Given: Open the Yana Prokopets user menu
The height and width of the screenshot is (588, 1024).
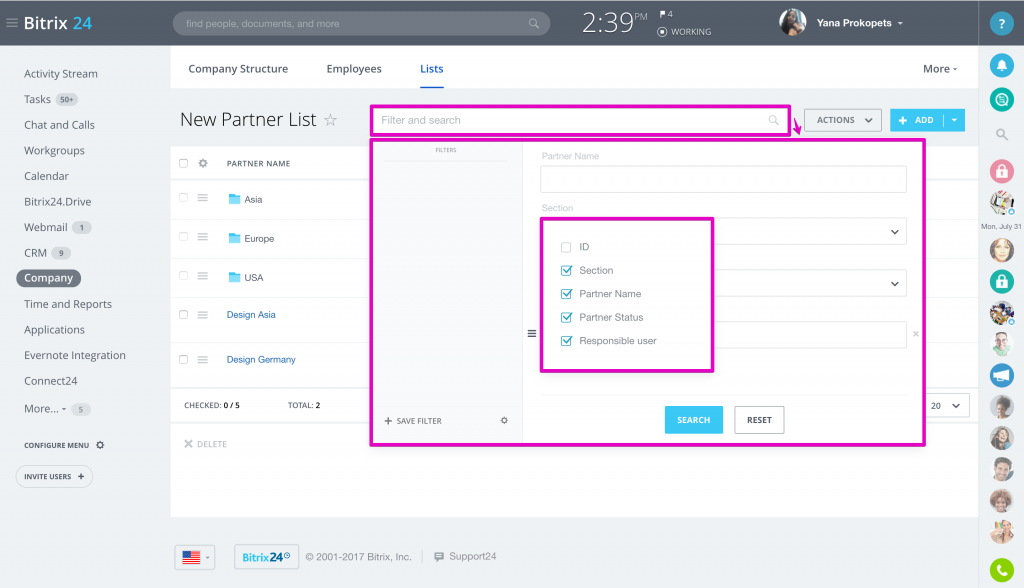Looking at the screenshot, I should point(859,23).
